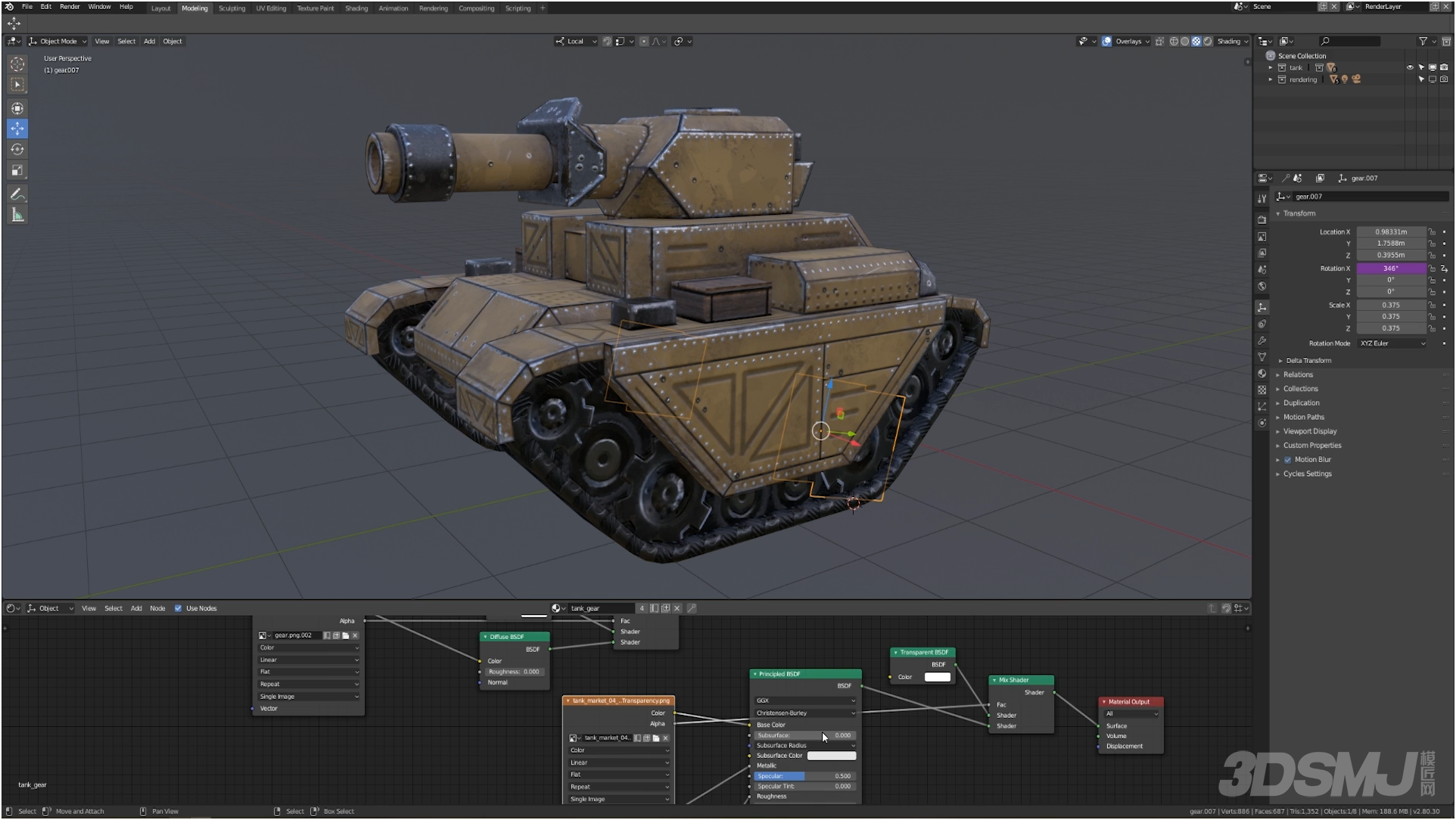Open the Material properties tab
This screenshot has width=1456, height=820.
point(1262,374)
